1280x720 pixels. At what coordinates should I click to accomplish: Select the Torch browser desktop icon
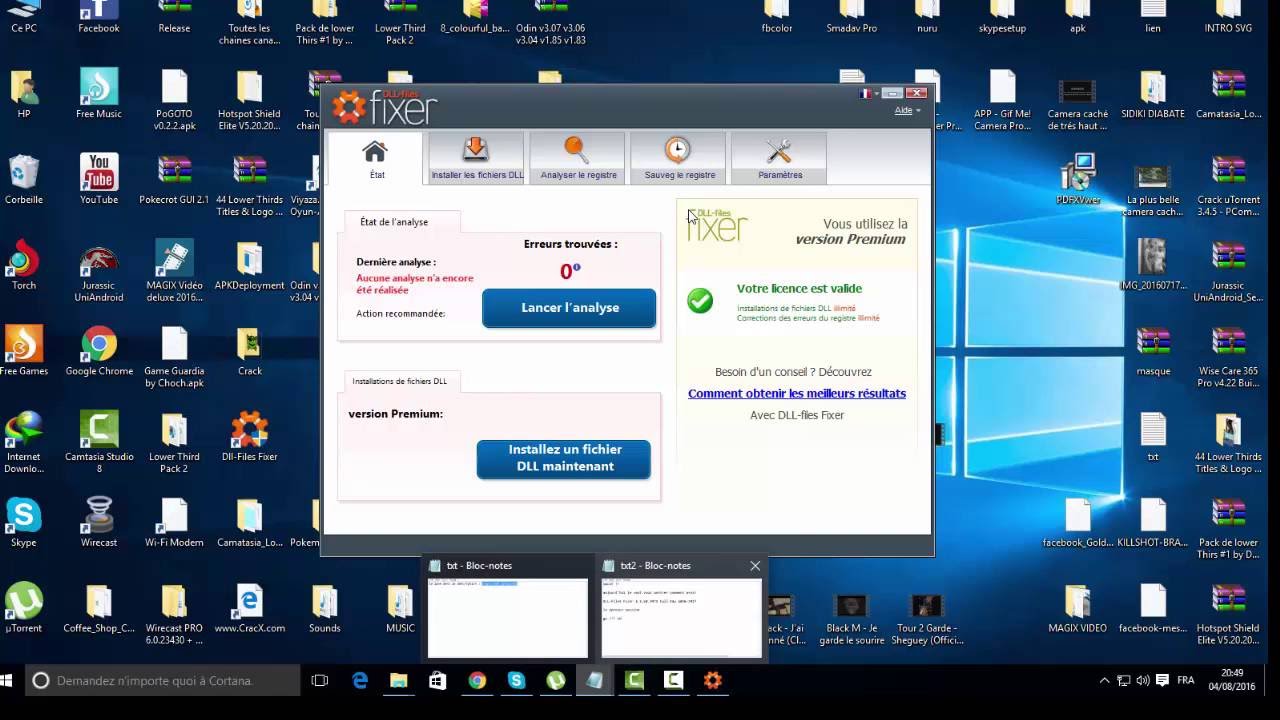pyautogui.click(x=24, y=265)
